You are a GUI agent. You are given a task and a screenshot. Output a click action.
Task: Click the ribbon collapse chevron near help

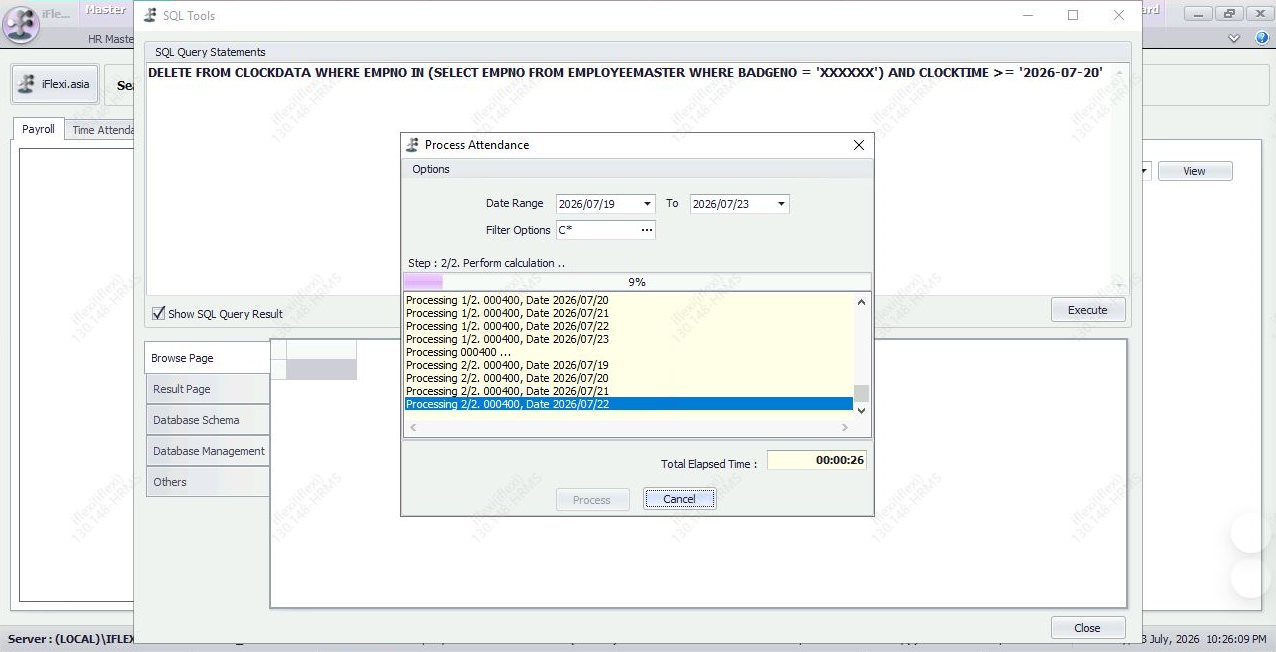(x=1235, y=38)
